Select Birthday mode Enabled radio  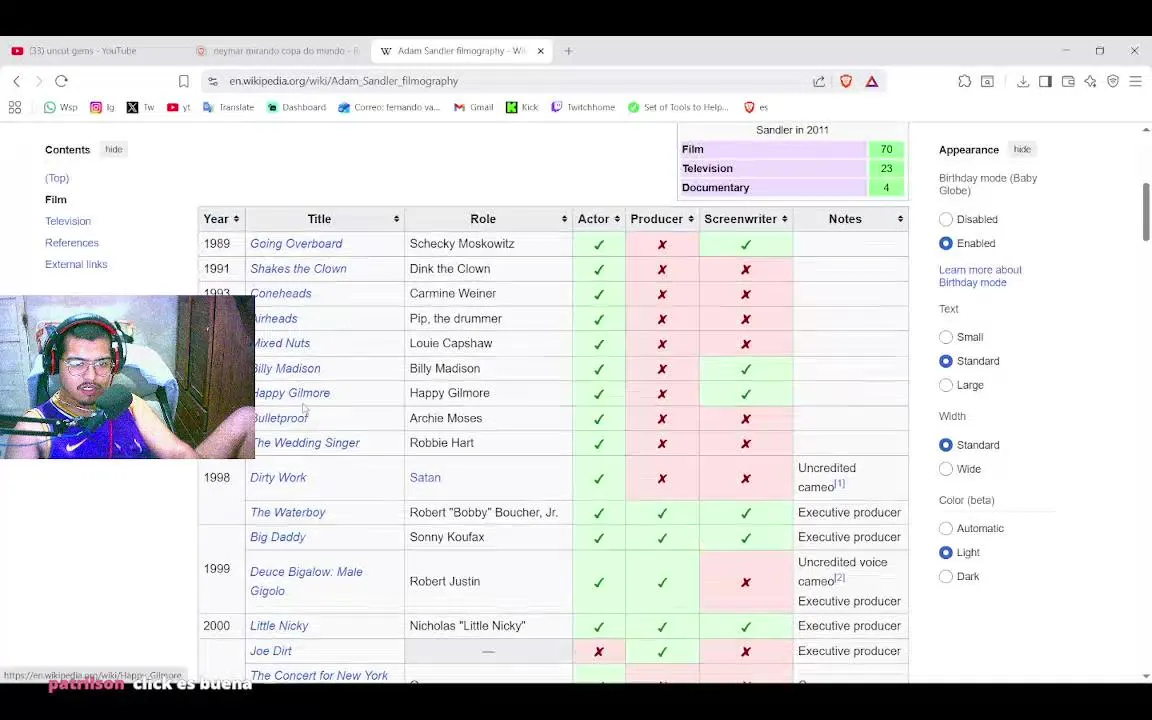point(946,243)
